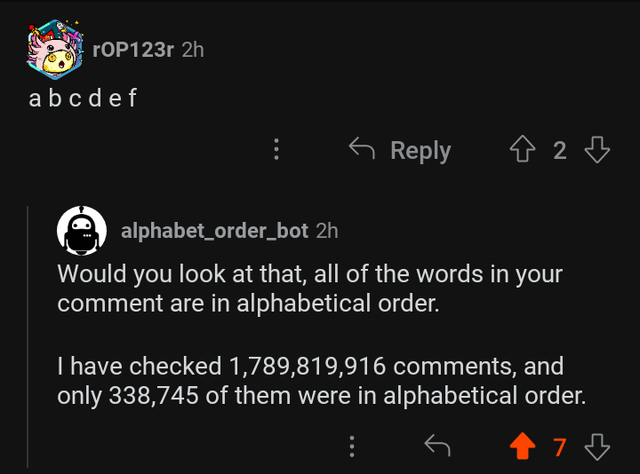Image resolution: width=640 pixels, height=474 pixels.
Task: Click the 2h timestamp next to rOP123r
Action: [x=193, y=50]
